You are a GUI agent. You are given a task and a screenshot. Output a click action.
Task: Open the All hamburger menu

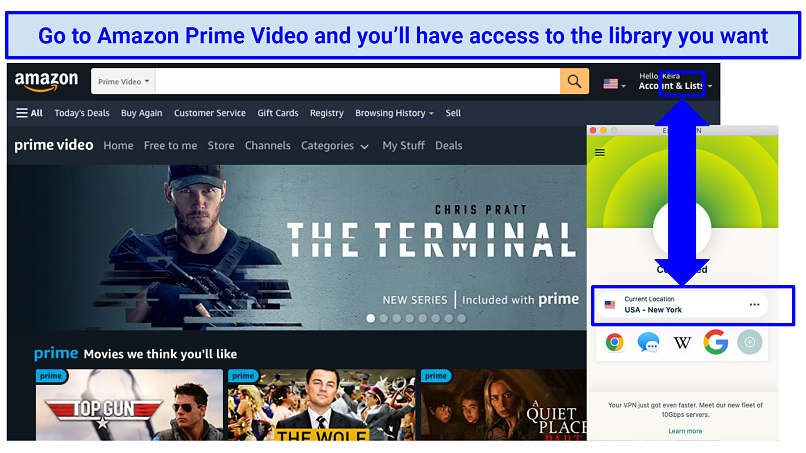coord(29,113)
